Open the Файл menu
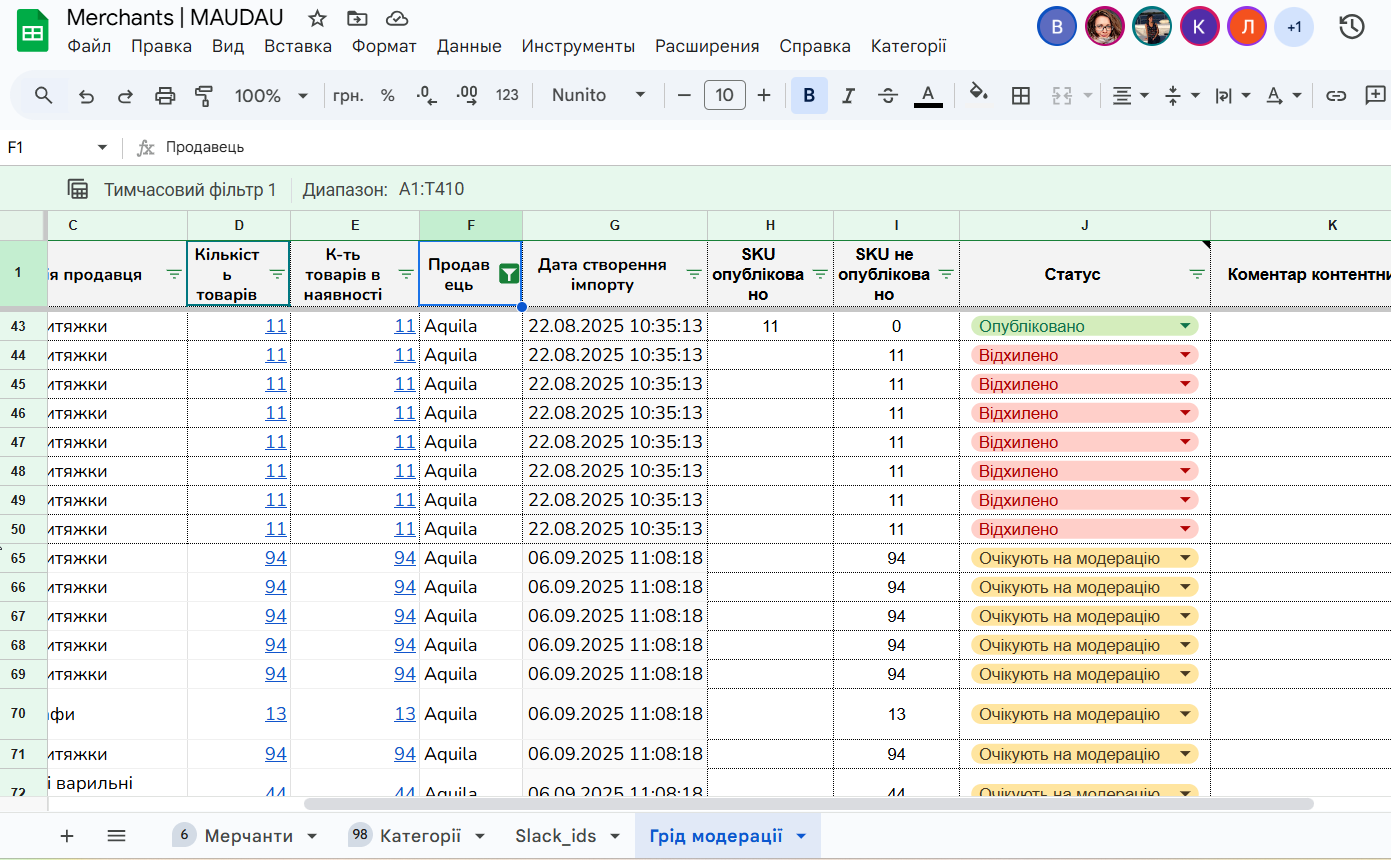This screenshot has width=1391, height=860. pos(90,46)
